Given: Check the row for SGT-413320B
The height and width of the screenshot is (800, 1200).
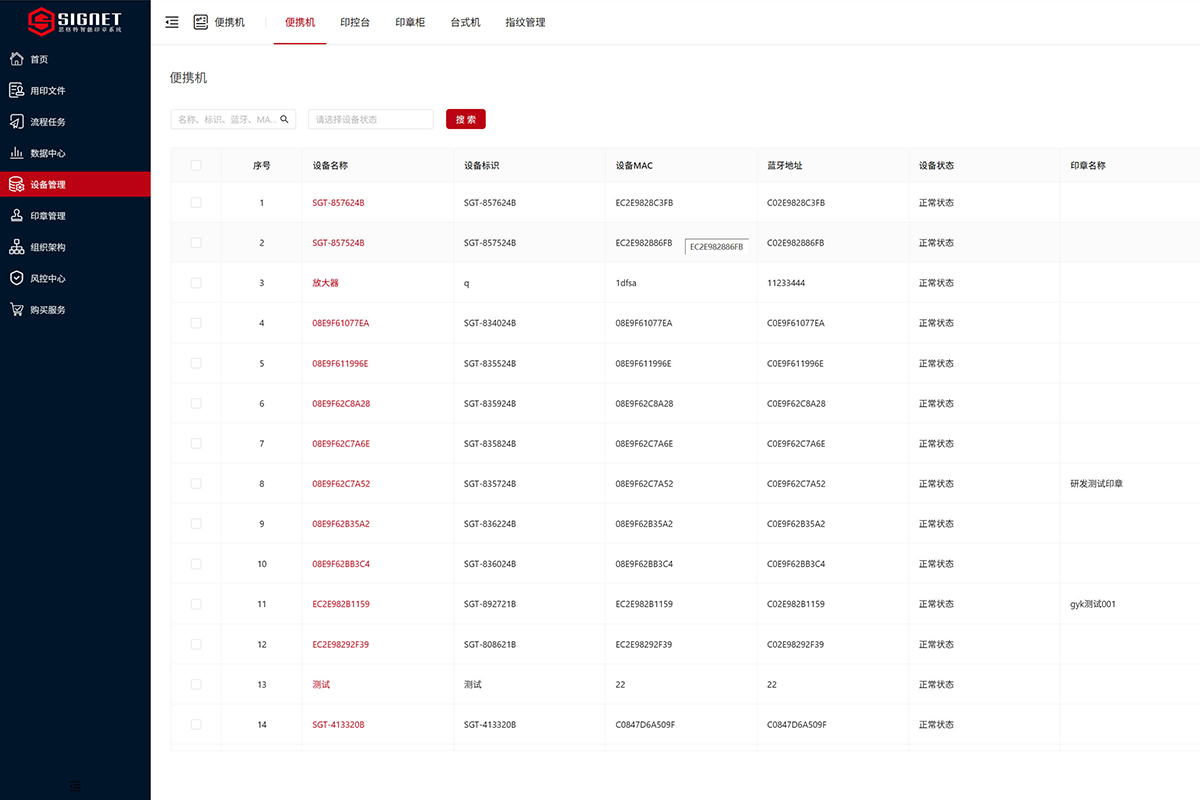Looking at the screenshot, I should tap(196, 724).
